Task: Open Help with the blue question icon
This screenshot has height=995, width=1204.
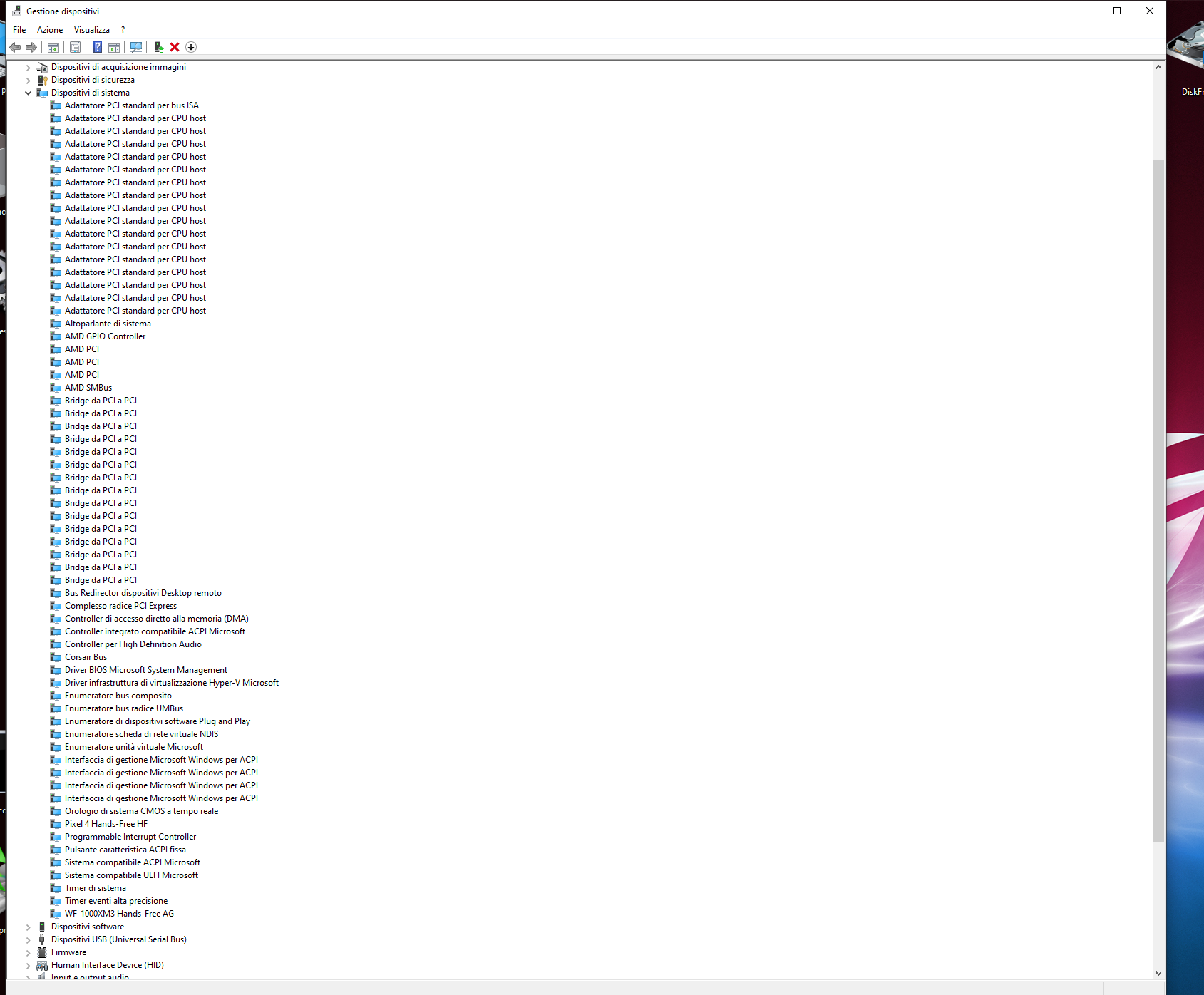Action: click(x=97, y=47)
